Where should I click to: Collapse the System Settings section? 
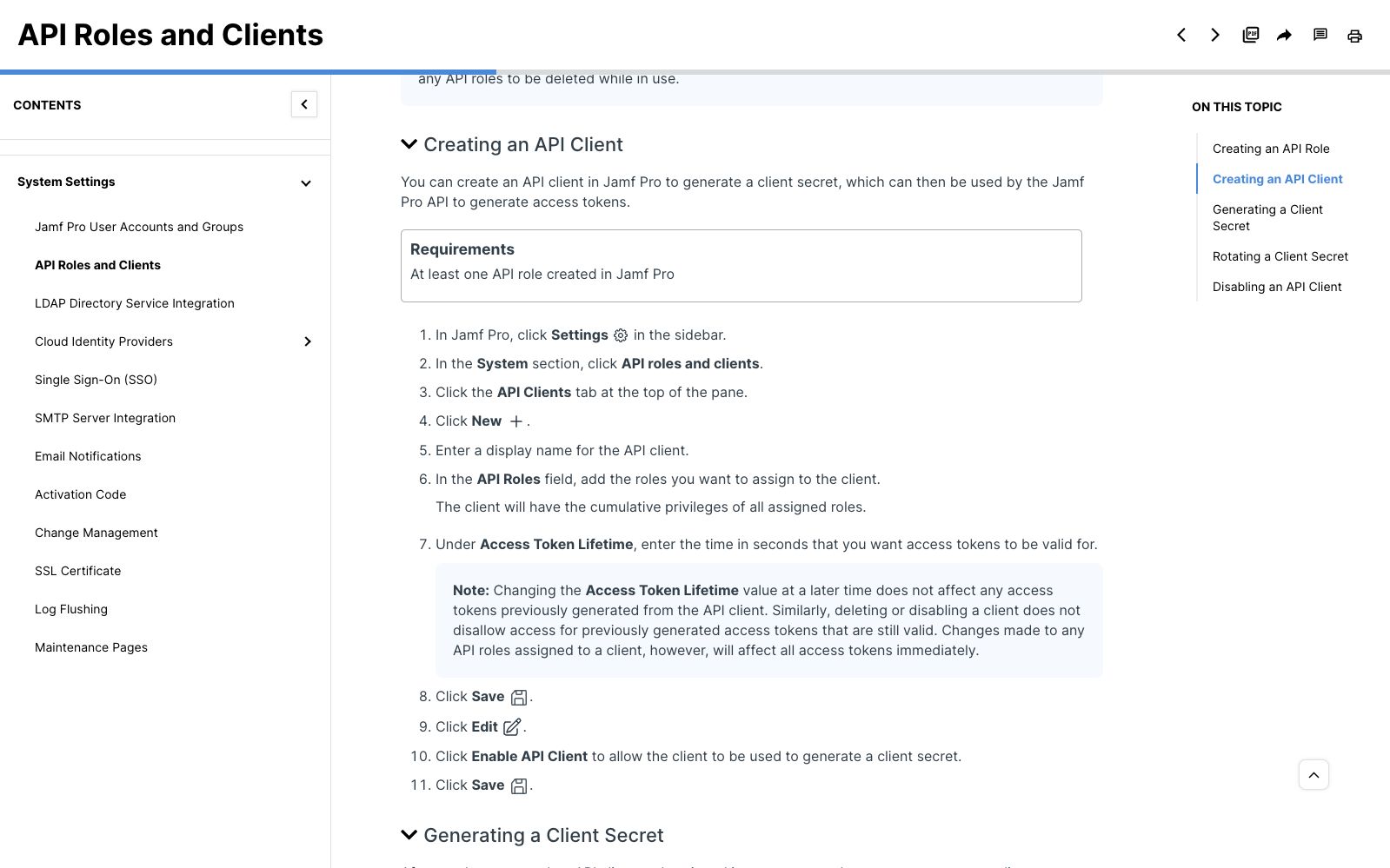[306, 183]
